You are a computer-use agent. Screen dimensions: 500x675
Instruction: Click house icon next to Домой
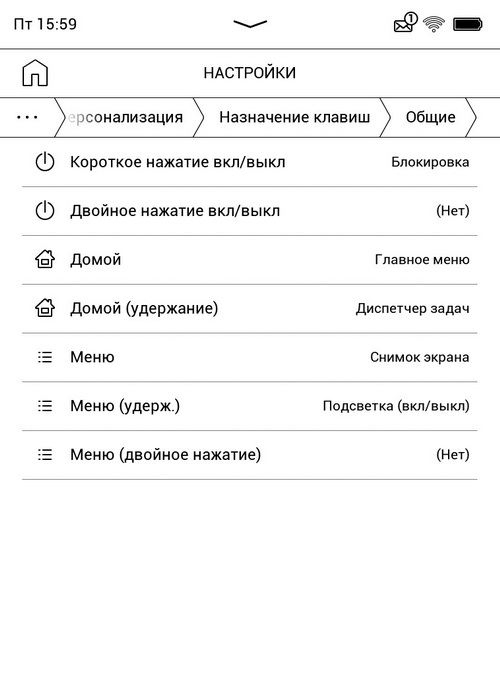45,260
